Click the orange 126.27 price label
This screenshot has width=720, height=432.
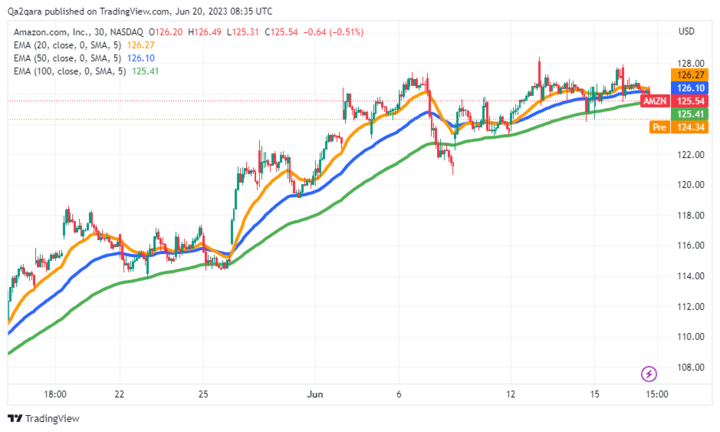690,75
